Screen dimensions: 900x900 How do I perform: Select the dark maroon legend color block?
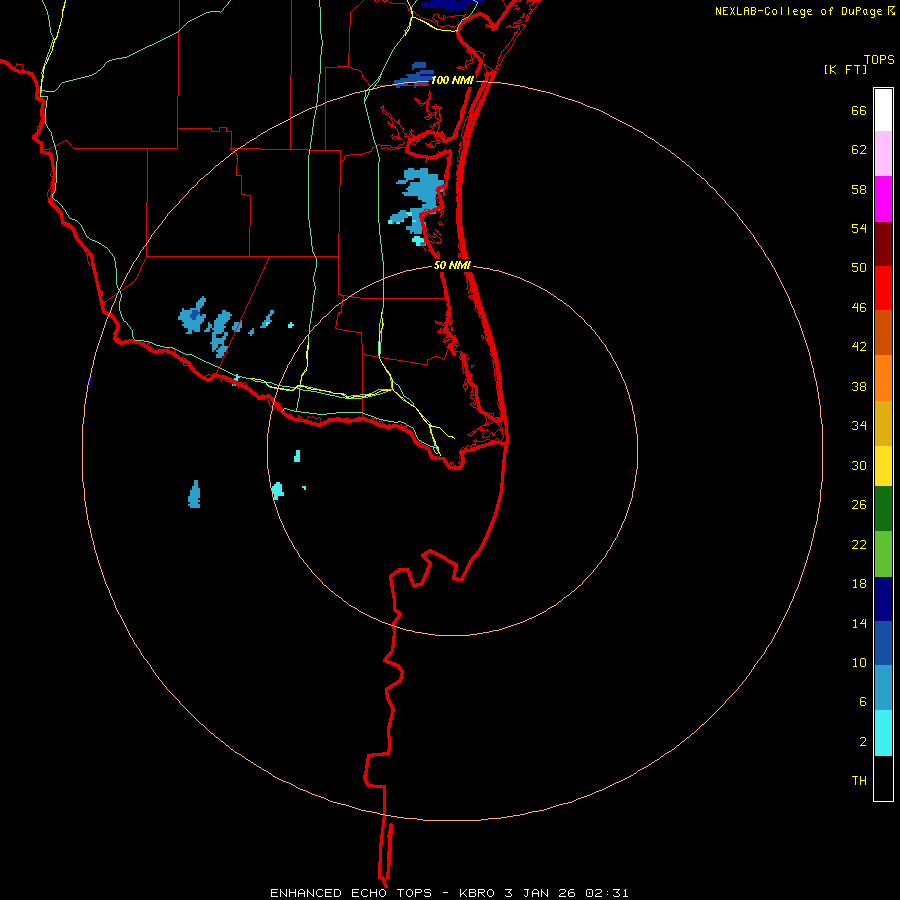click(x=883, y=244)
